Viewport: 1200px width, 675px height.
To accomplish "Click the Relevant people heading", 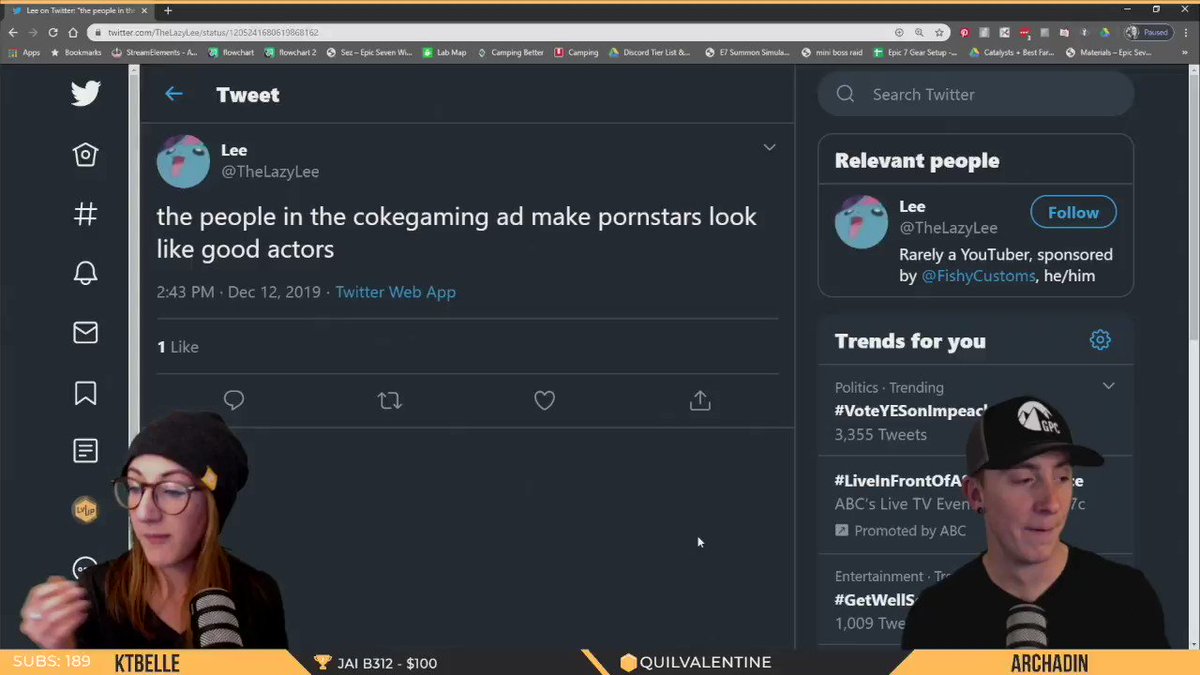I will point(917,160).
